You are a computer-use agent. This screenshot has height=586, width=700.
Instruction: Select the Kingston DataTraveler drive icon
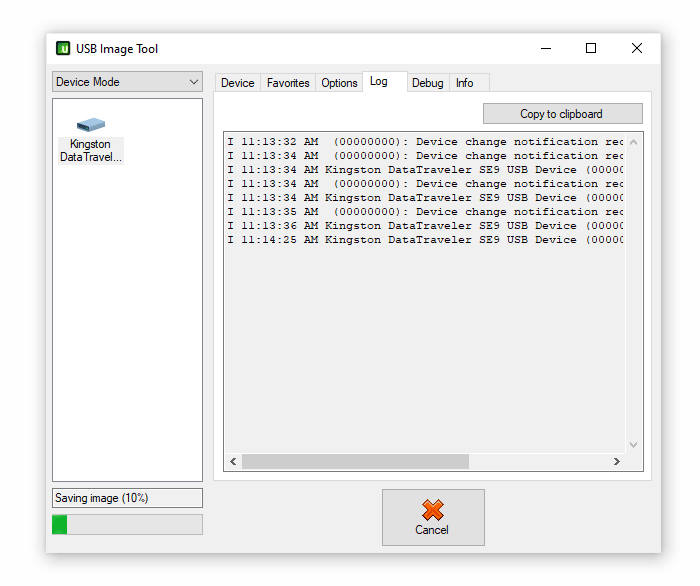click(x=91, y=125)
